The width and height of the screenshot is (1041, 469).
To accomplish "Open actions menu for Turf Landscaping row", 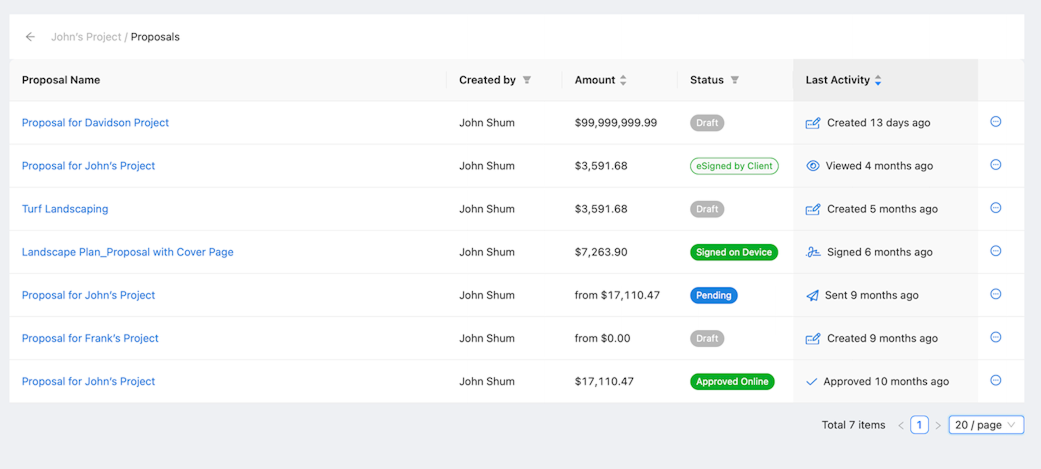I will click(x=995, y=208).
